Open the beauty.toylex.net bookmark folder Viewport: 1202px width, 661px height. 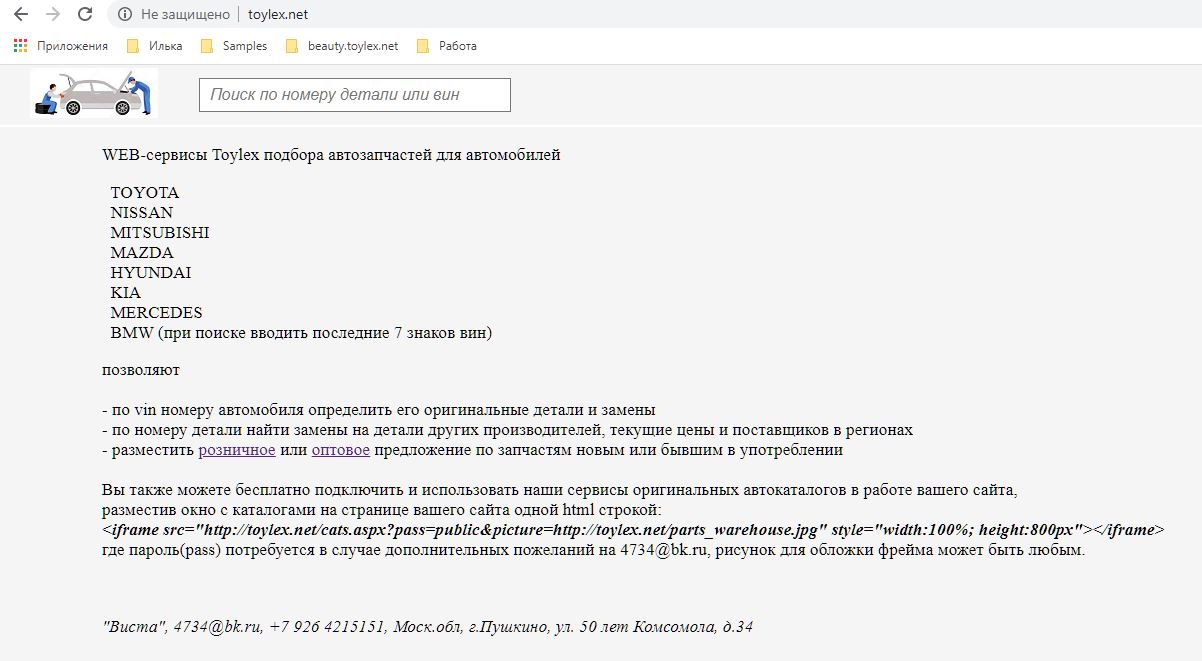tap(342, 46)
